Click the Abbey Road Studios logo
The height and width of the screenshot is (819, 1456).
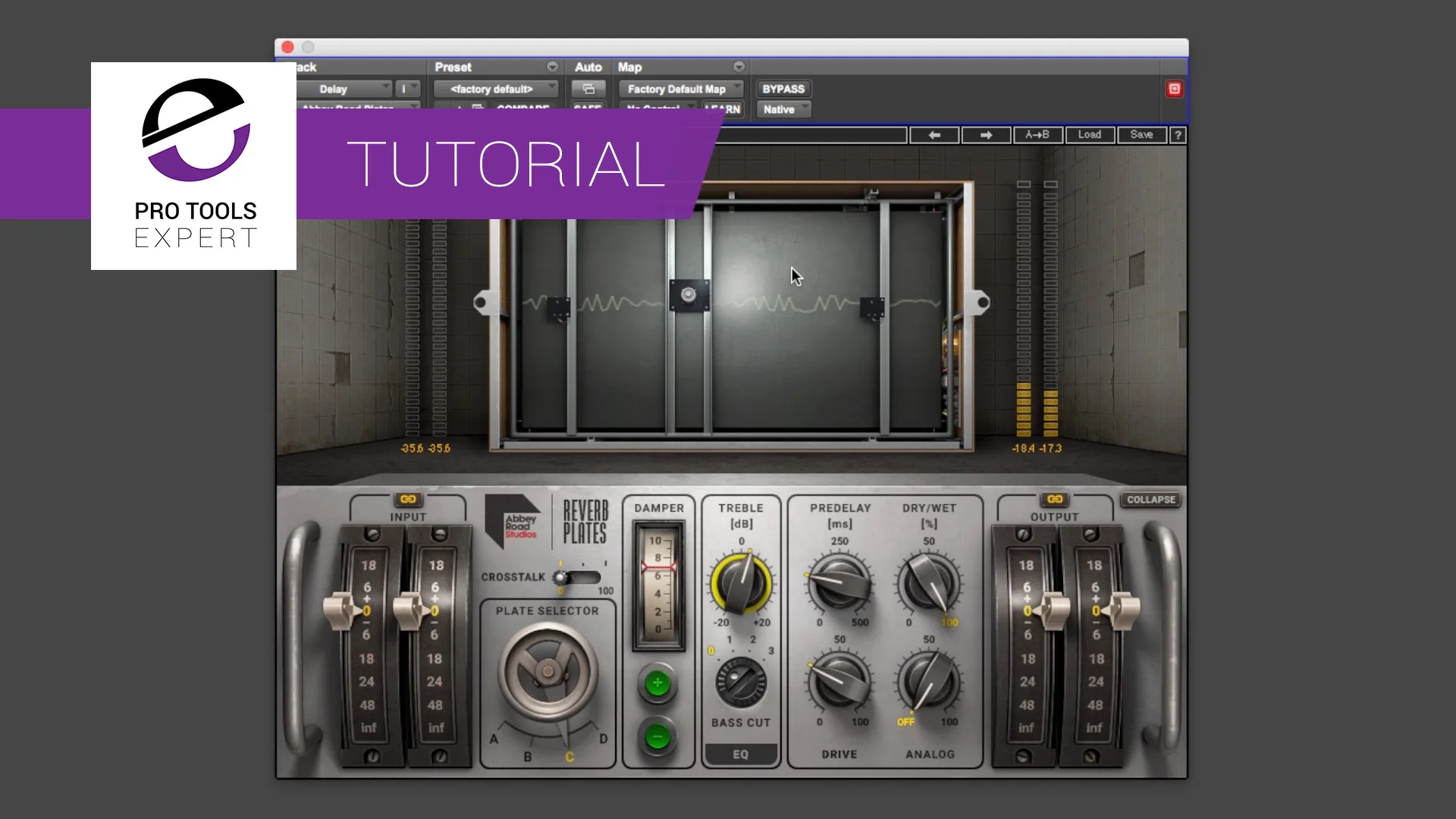513,522
